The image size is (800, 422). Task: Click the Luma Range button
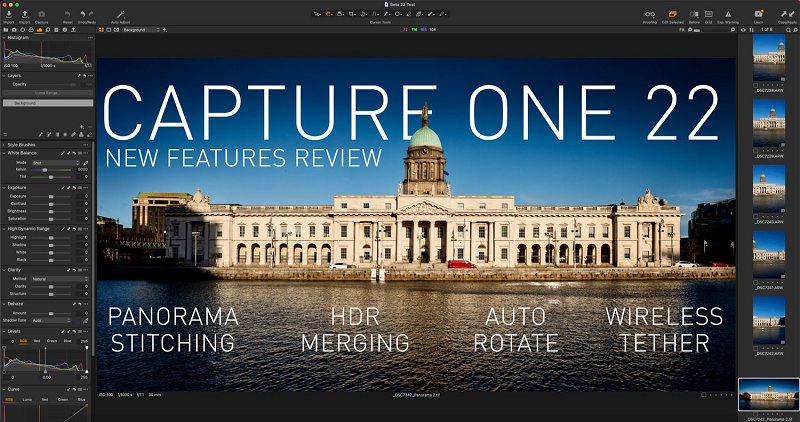pos(48,93)
